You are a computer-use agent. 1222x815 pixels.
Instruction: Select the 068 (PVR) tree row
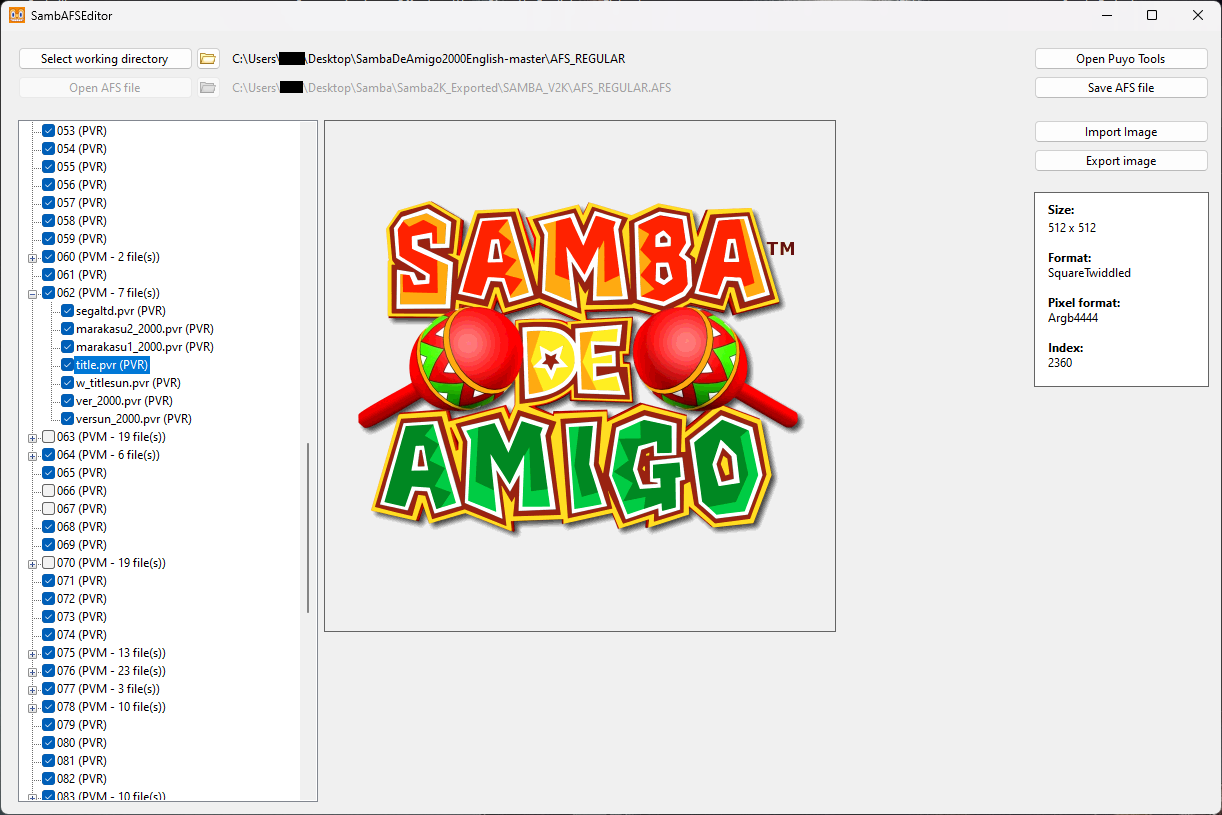tap(82, 527)
